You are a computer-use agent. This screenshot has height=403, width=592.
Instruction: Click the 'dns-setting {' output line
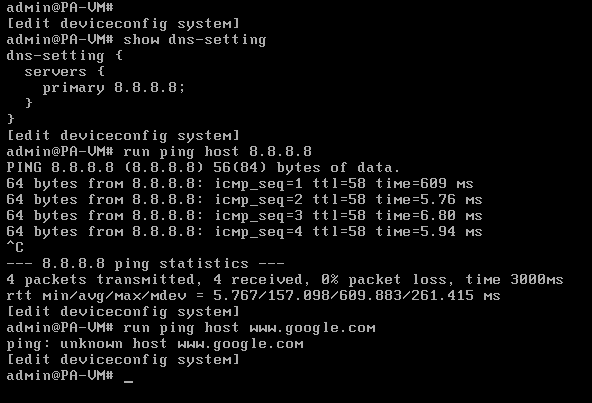tap(65, 56)
